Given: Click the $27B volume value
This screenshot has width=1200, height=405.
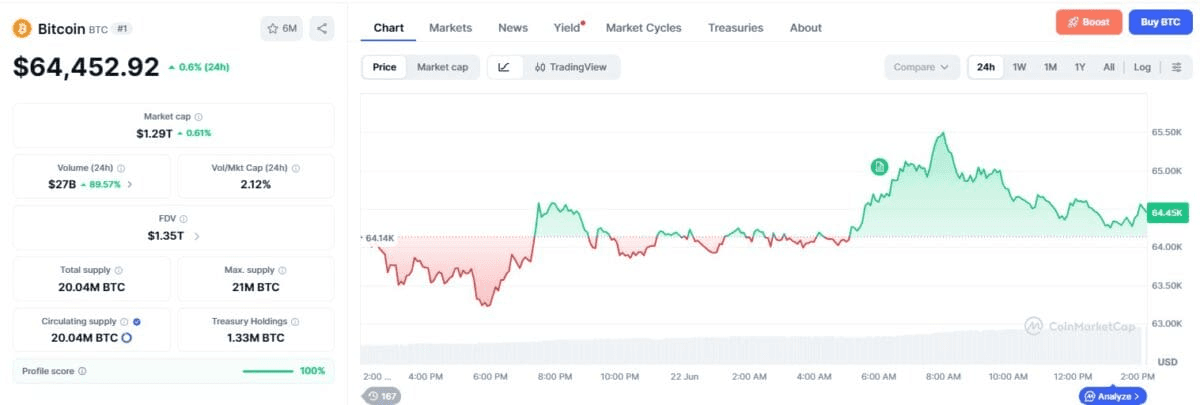Looking at the screenshot, I should (x=61, y=185).
